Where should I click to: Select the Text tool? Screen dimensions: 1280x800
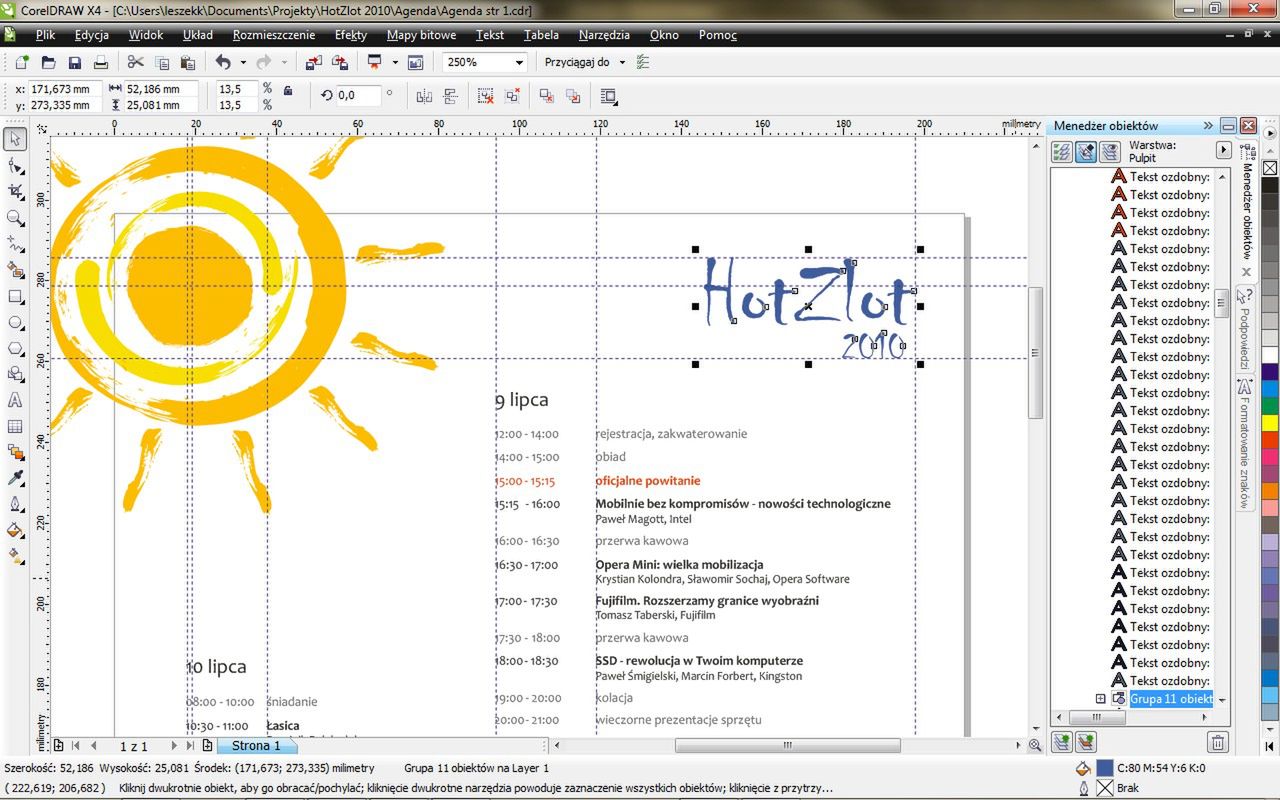click(x=15, y=400)
